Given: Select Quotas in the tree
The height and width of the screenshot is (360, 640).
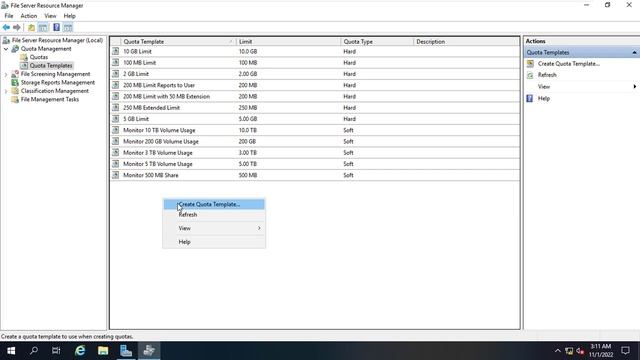Looking at the screenshot, I should pos(39,57).
